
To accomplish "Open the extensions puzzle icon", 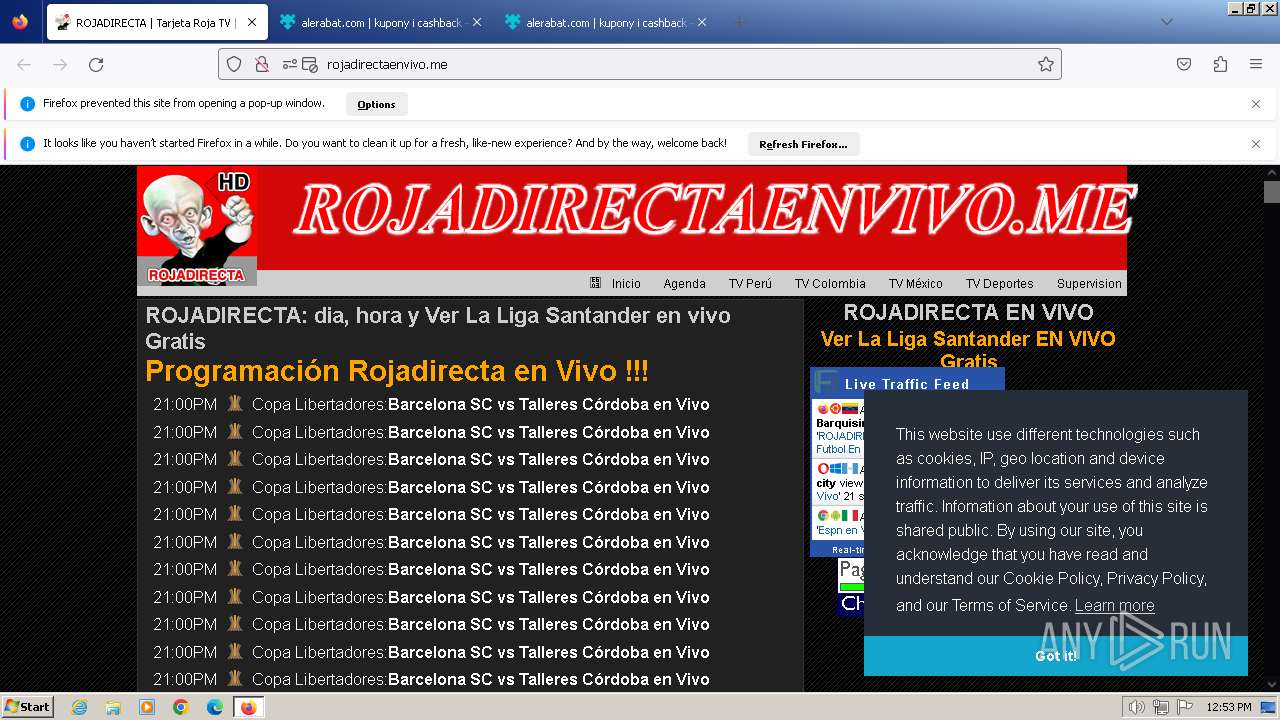I will (1220, 64).
